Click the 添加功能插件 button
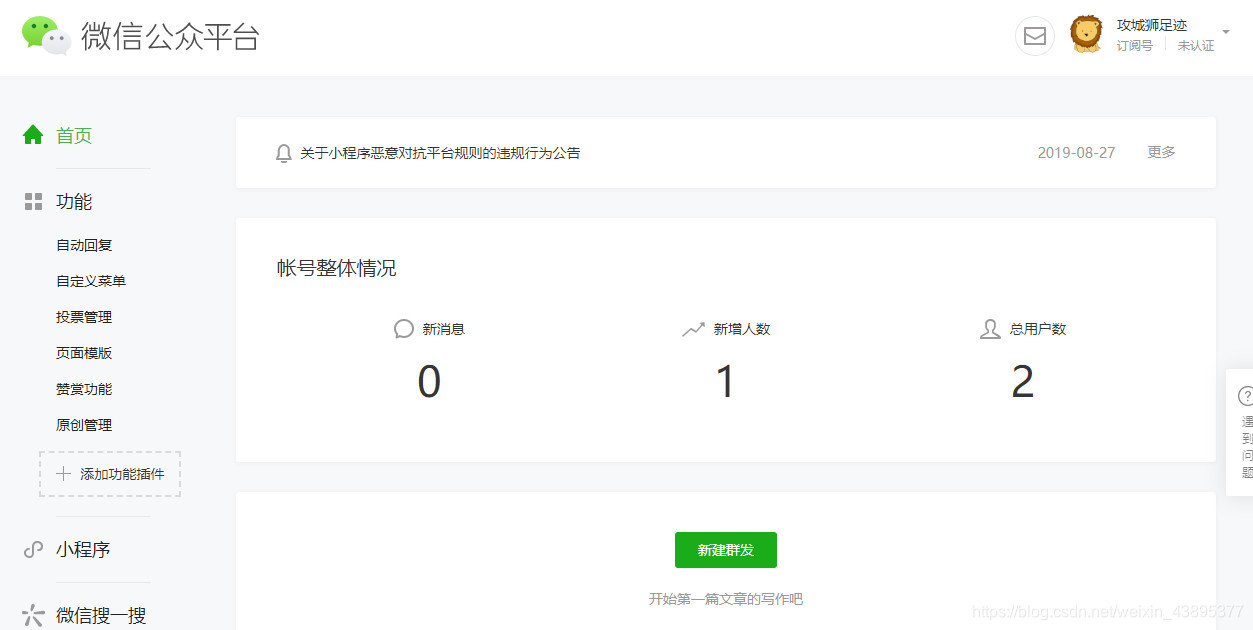Image resolution: width=1253 pixels, height=630 pixels. tap(110, 474)
